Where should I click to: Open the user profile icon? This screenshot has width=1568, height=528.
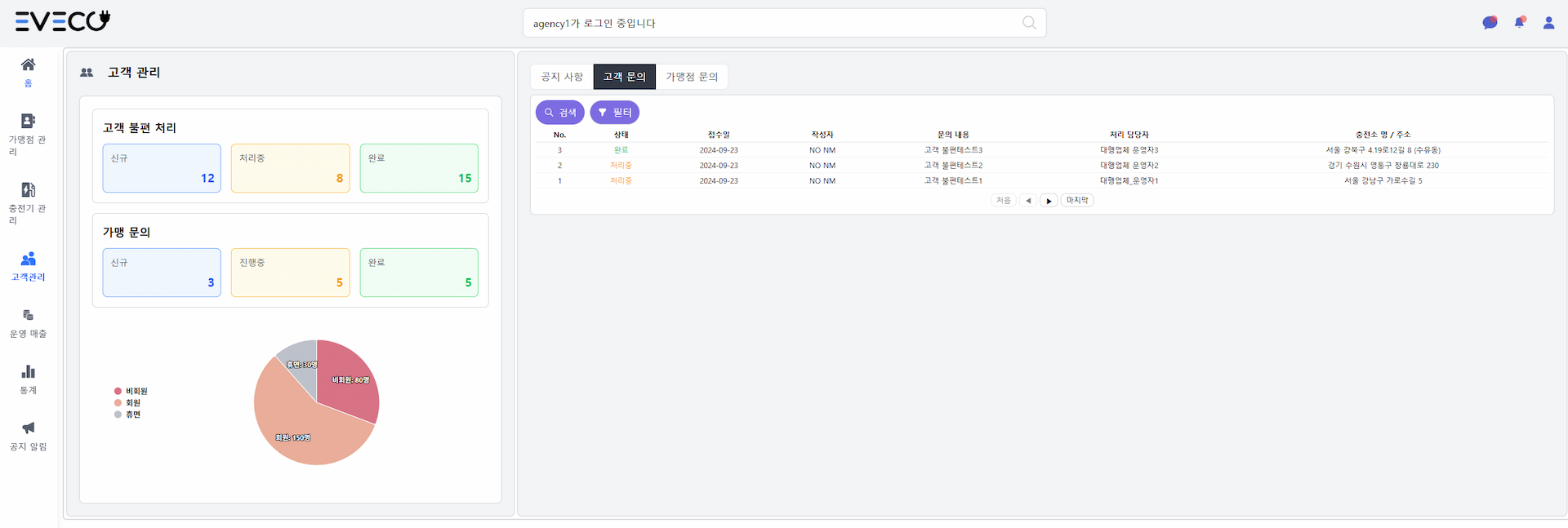tap(1548, 23)
